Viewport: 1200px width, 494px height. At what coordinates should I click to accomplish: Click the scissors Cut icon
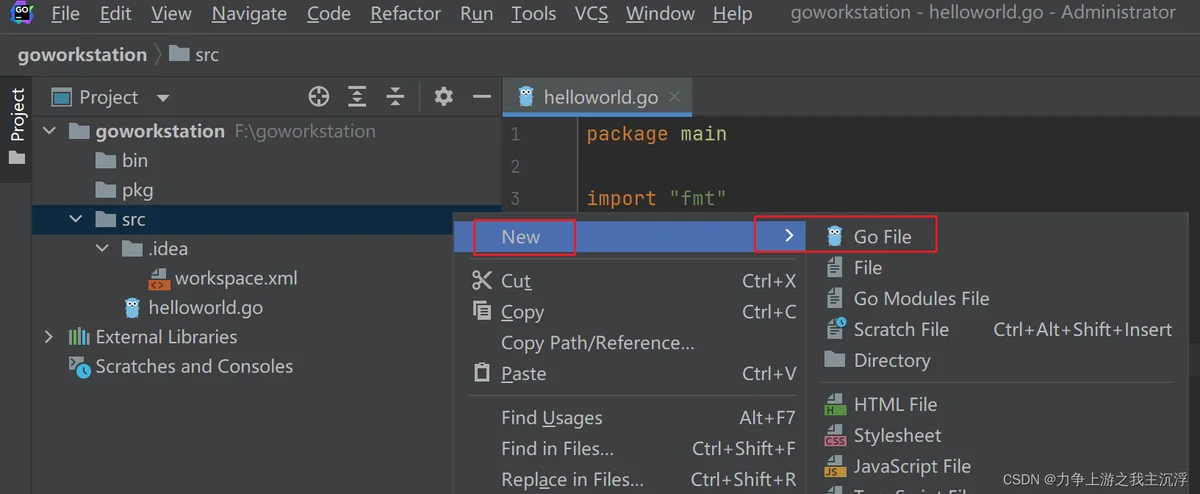pyautogui.click(x=482, y=281)
